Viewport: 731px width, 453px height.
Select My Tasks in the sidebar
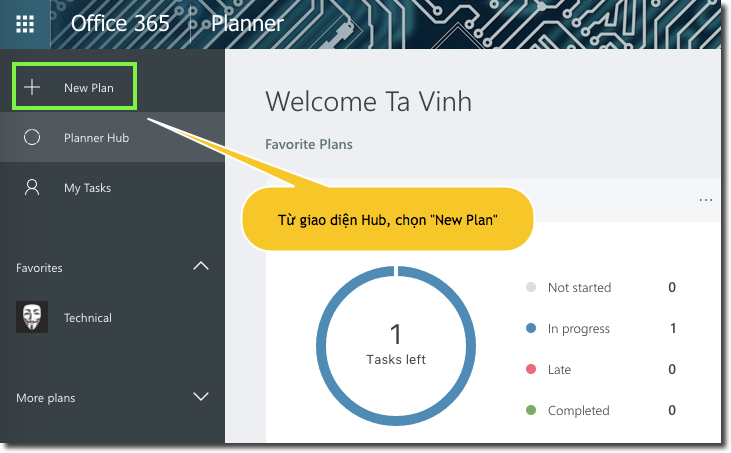[88, 188]
